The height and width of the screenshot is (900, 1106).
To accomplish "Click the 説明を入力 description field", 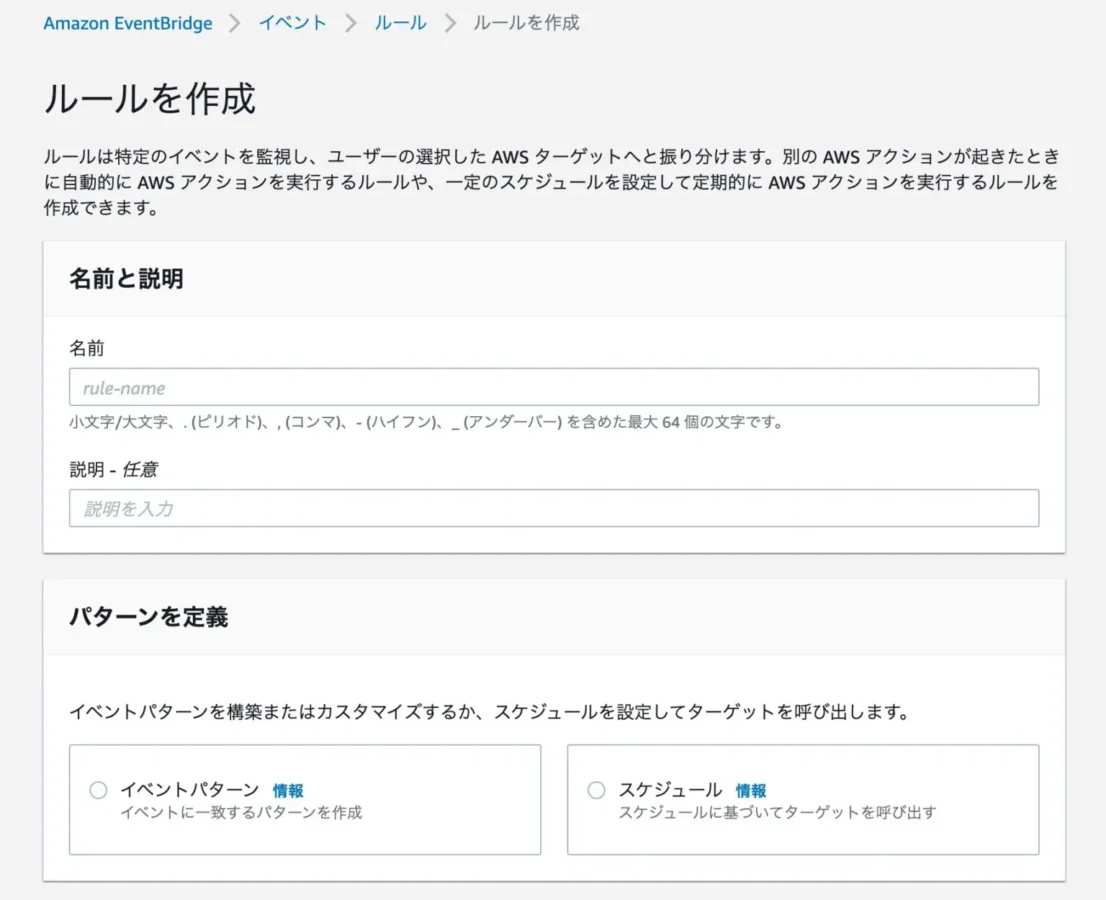I will tap(553, 508).
